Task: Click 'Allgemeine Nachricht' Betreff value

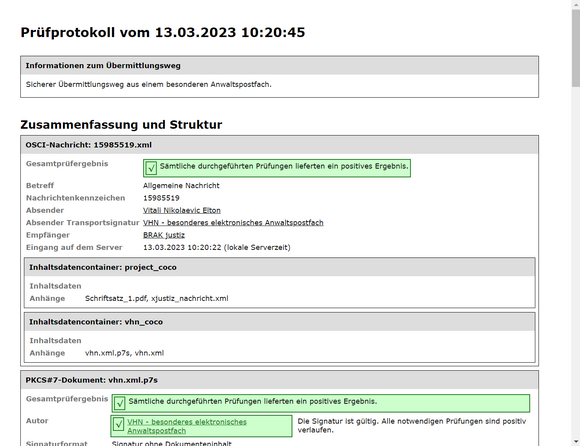Action: click(181, 186)
